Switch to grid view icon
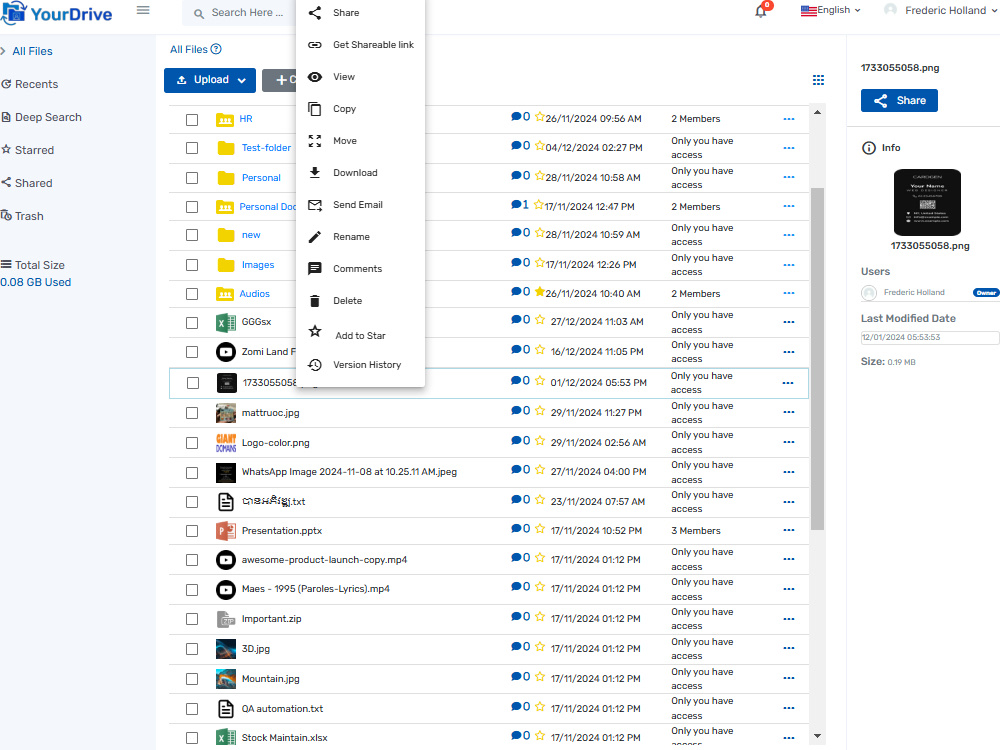The height and width of the screenshot is (750, 1000). pos(818,80)
